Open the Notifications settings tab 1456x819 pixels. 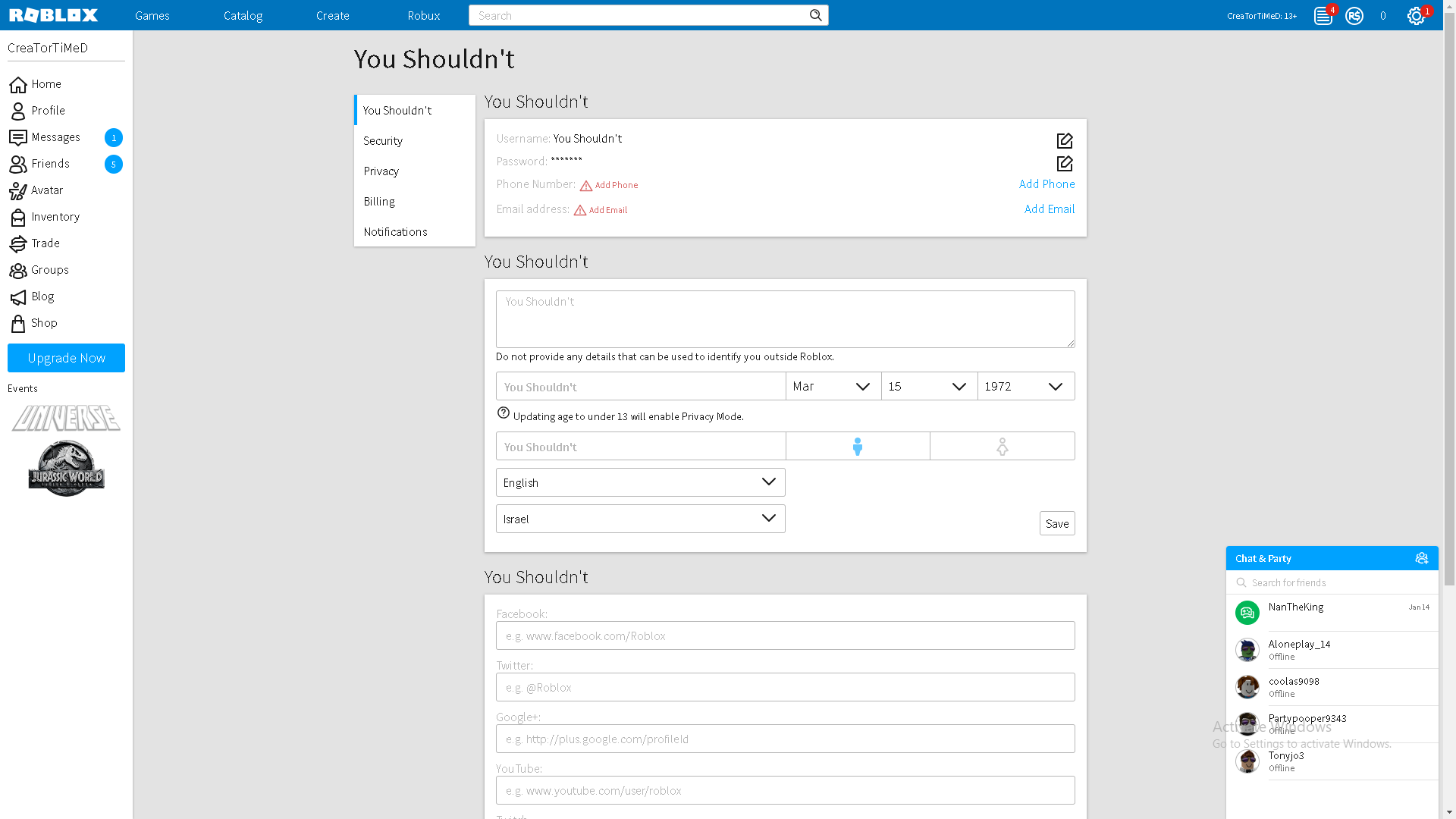tap(415, 231)
